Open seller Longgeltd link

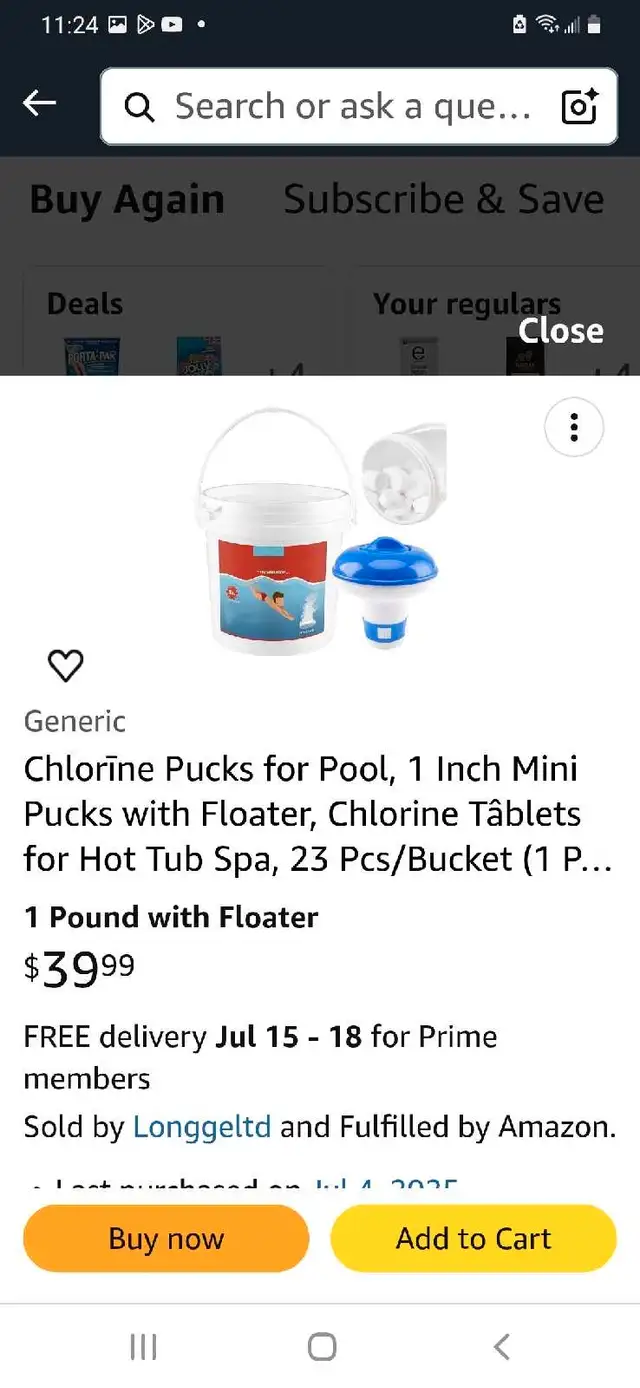pyautogui.click(x=202, y=1127)
